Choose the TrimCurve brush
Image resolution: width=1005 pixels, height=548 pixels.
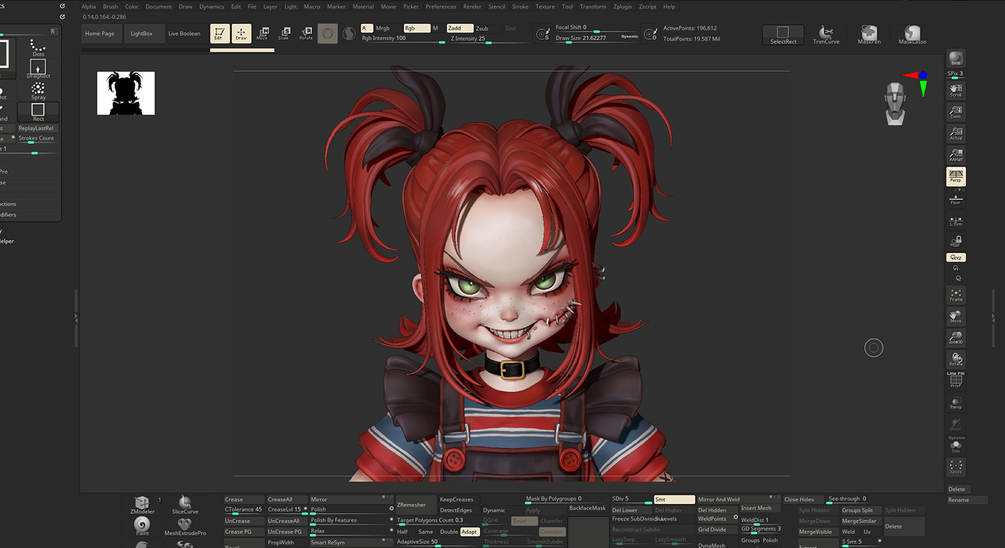(826, 35)
